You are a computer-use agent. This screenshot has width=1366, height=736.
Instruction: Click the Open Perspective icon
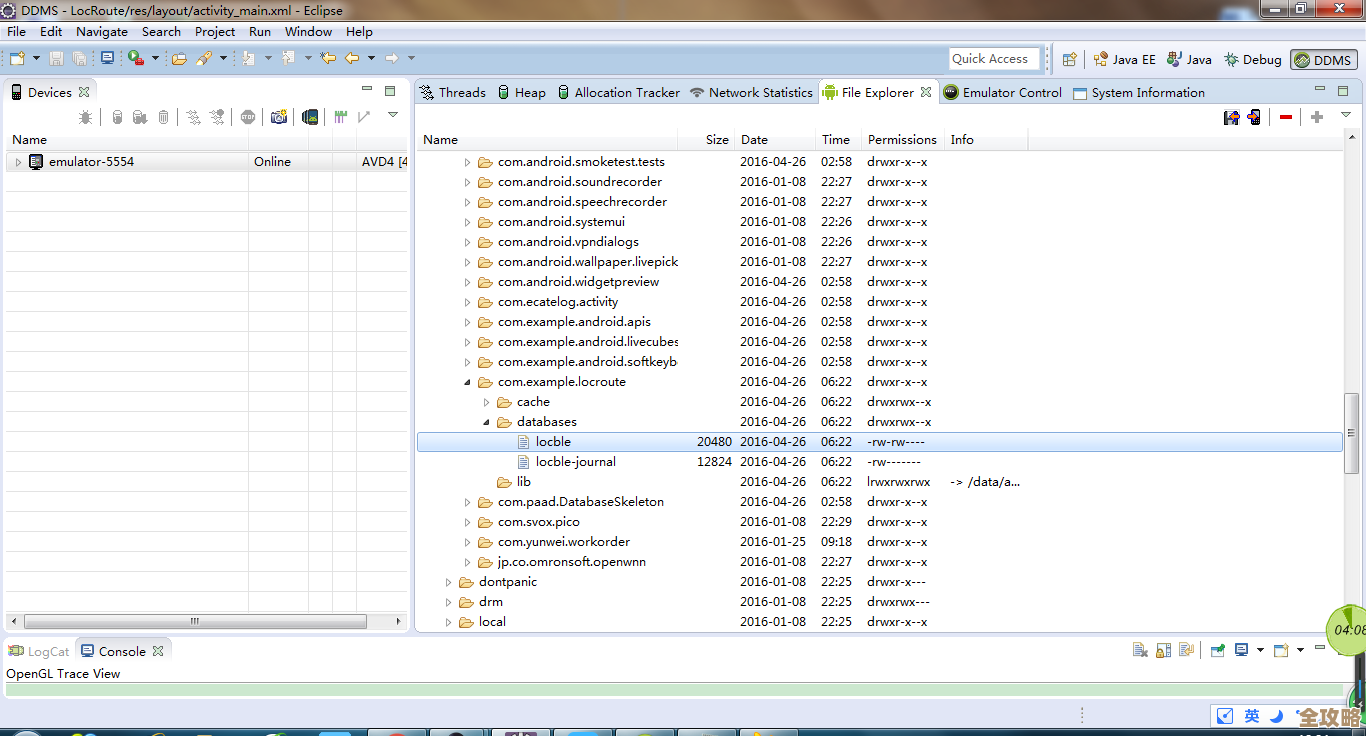(x=1069, y=59)
